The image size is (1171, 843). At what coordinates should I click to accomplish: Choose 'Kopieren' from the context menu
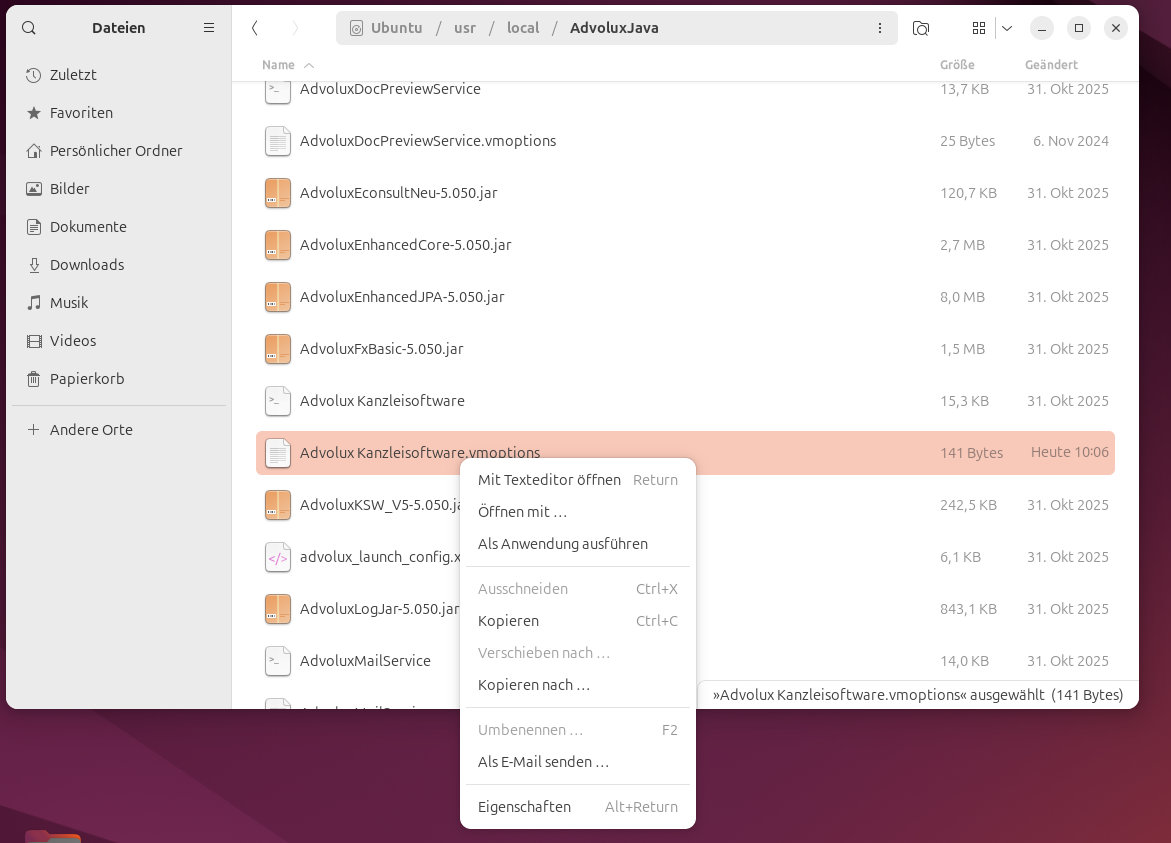click(x=508, y=621)
